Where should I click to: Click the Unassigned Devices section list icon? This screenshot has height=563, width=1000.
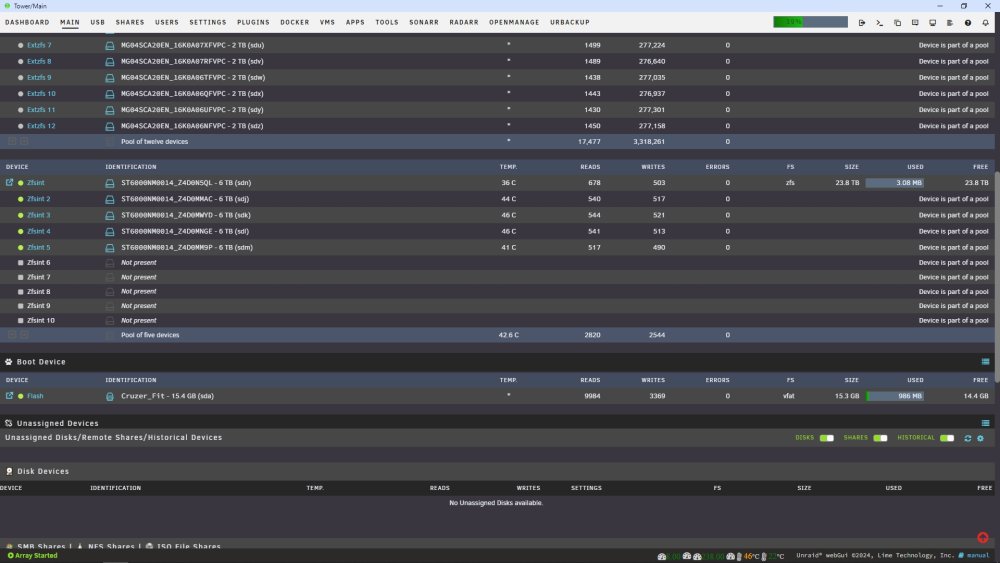pos(985,423)
